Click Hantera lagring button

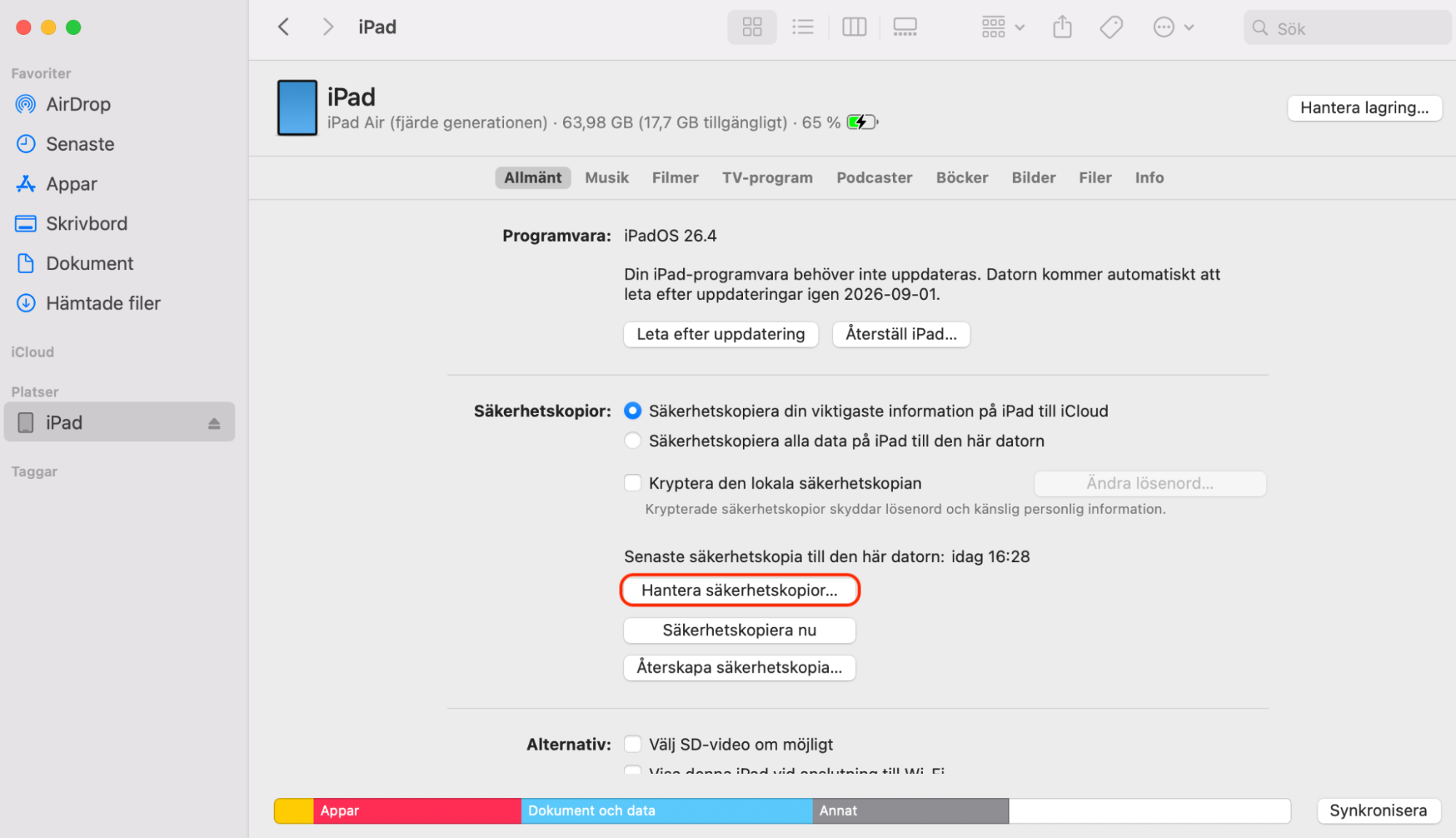[1364, 108]
